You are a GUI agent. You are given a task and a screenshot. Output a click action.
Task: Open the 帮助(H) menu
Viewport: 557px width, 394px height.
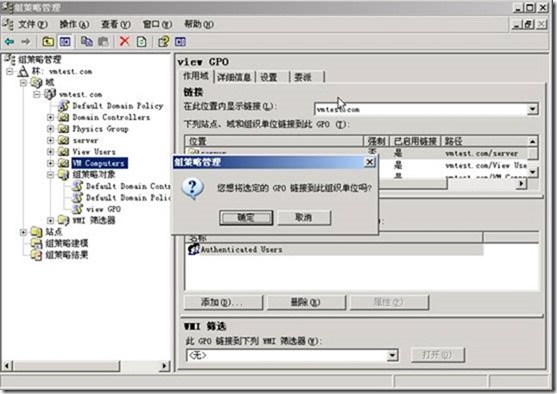pos(199,25)
